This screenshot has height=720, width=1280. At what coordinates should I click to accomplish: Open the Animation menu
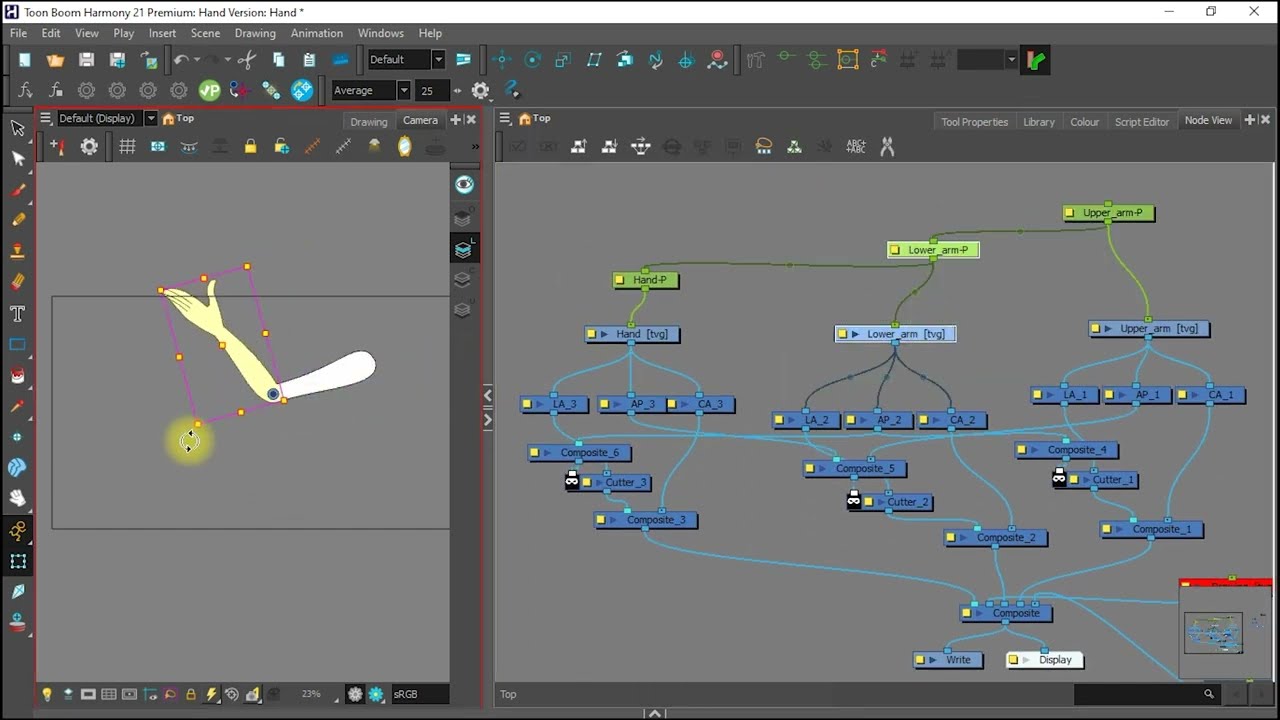pos(316,33)
